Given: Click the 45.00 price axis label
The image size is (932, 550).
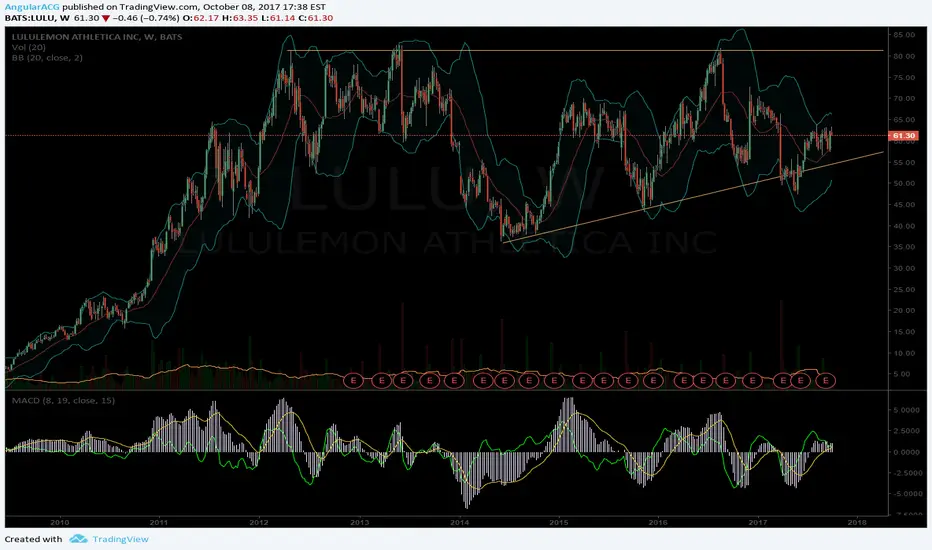Looking at the screenshot, I should pyautogui.click(x=903, y=205).
